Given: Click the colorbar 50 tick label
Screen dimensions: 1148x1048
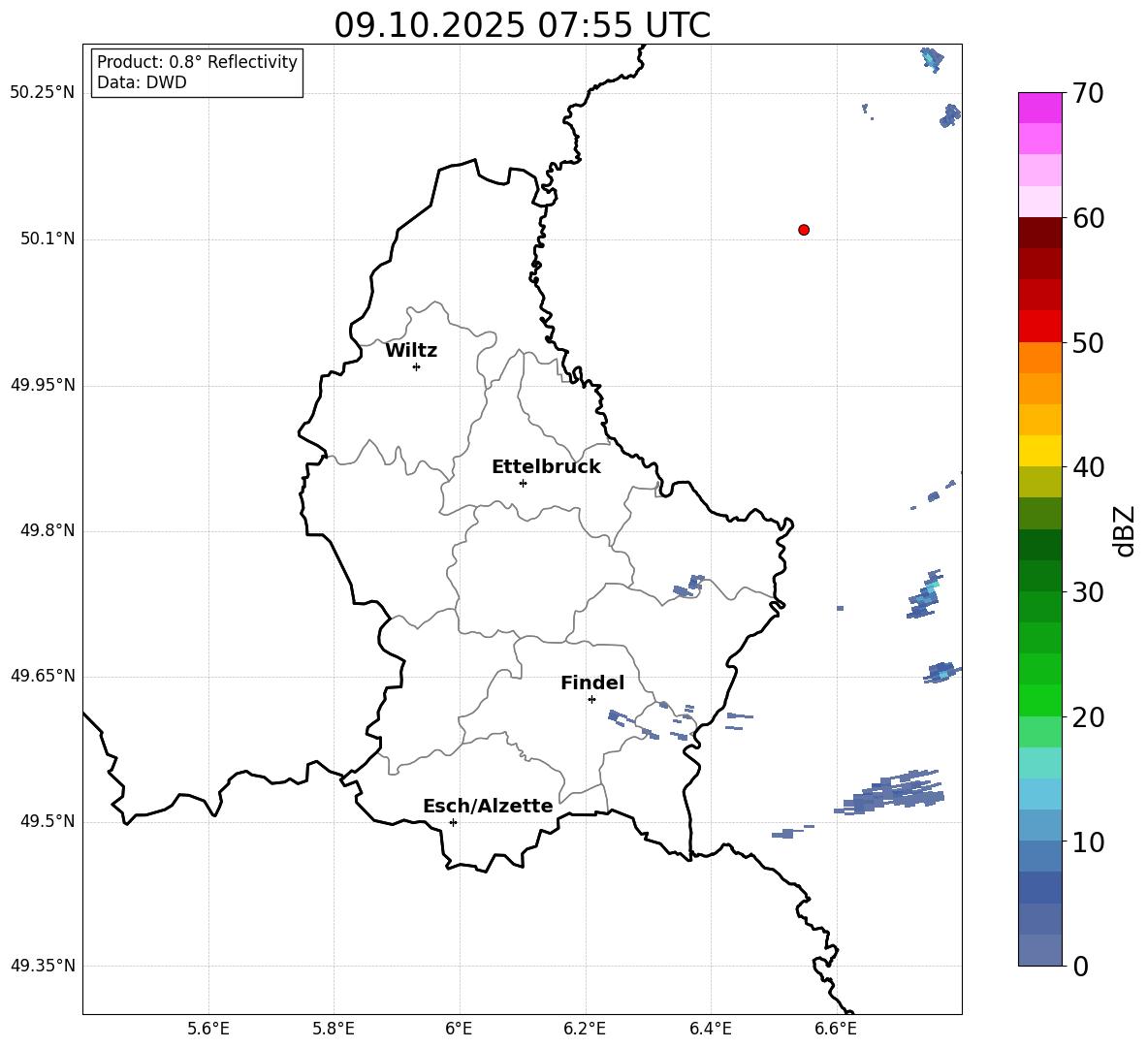Looking at the screenshot, I should pyautogui.click(x=1088, y=342).
